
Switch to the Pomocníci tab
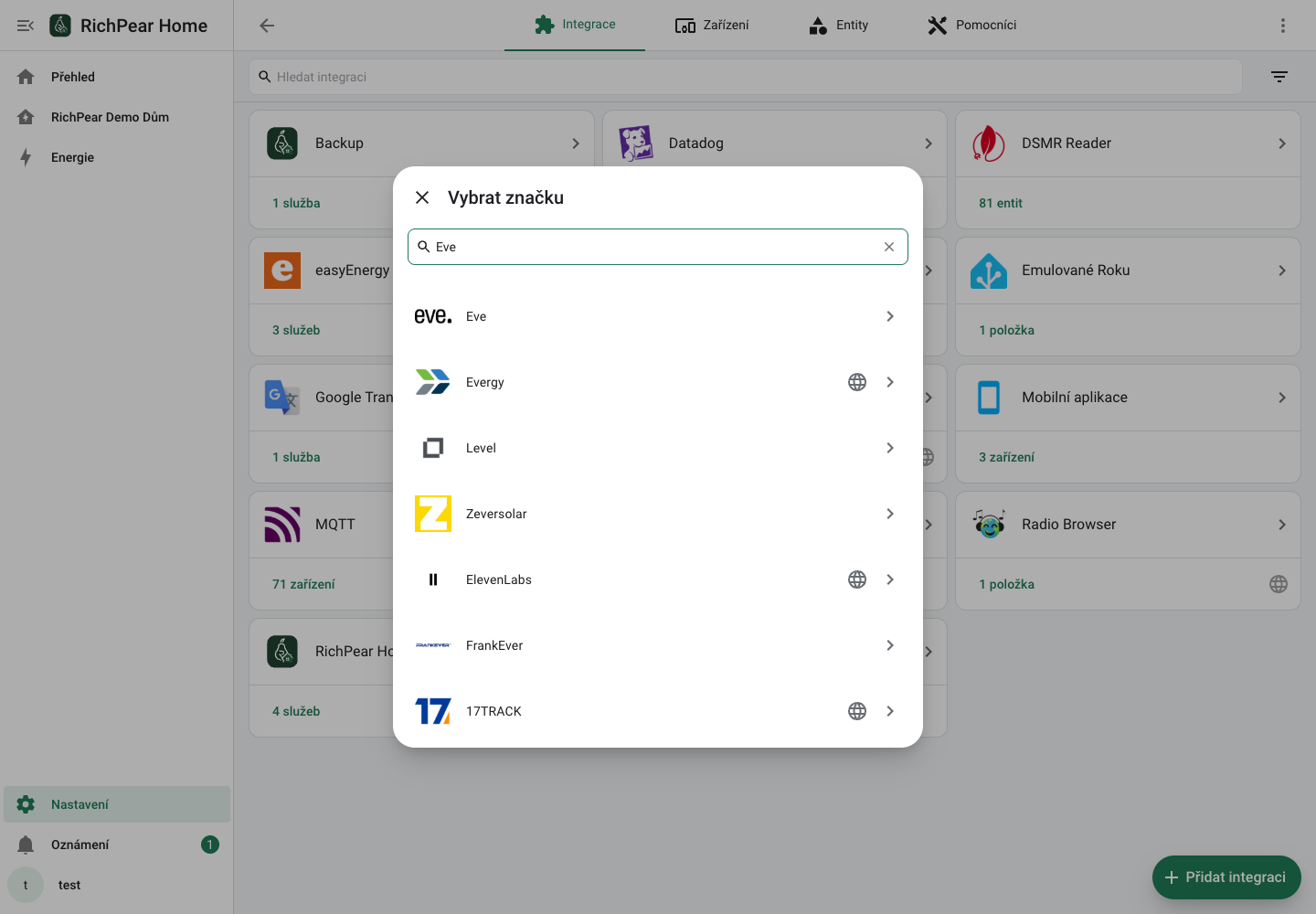coord(971,25)
